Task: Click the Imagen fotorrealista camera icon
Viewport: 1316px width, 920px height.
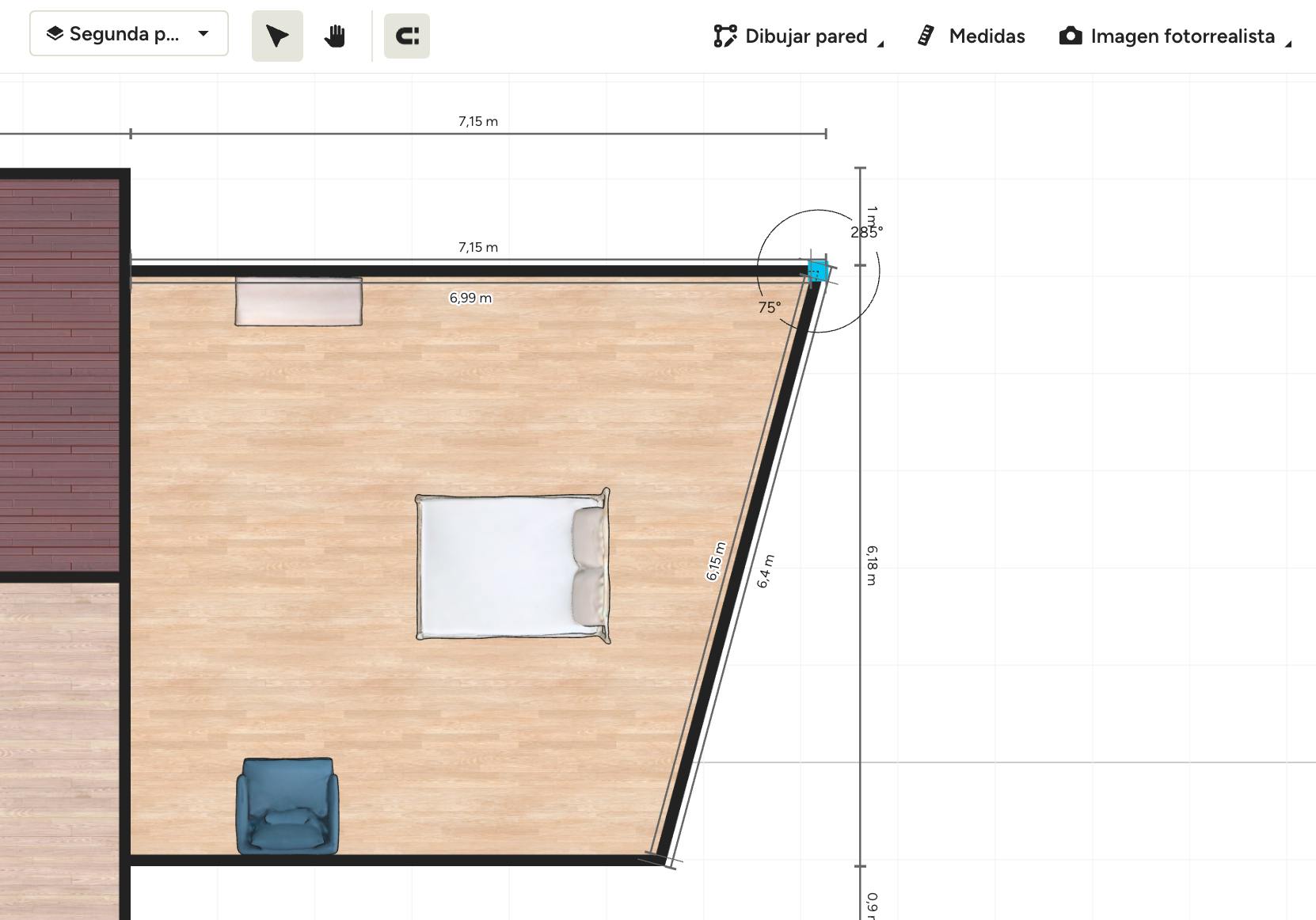Action: 1071,36
